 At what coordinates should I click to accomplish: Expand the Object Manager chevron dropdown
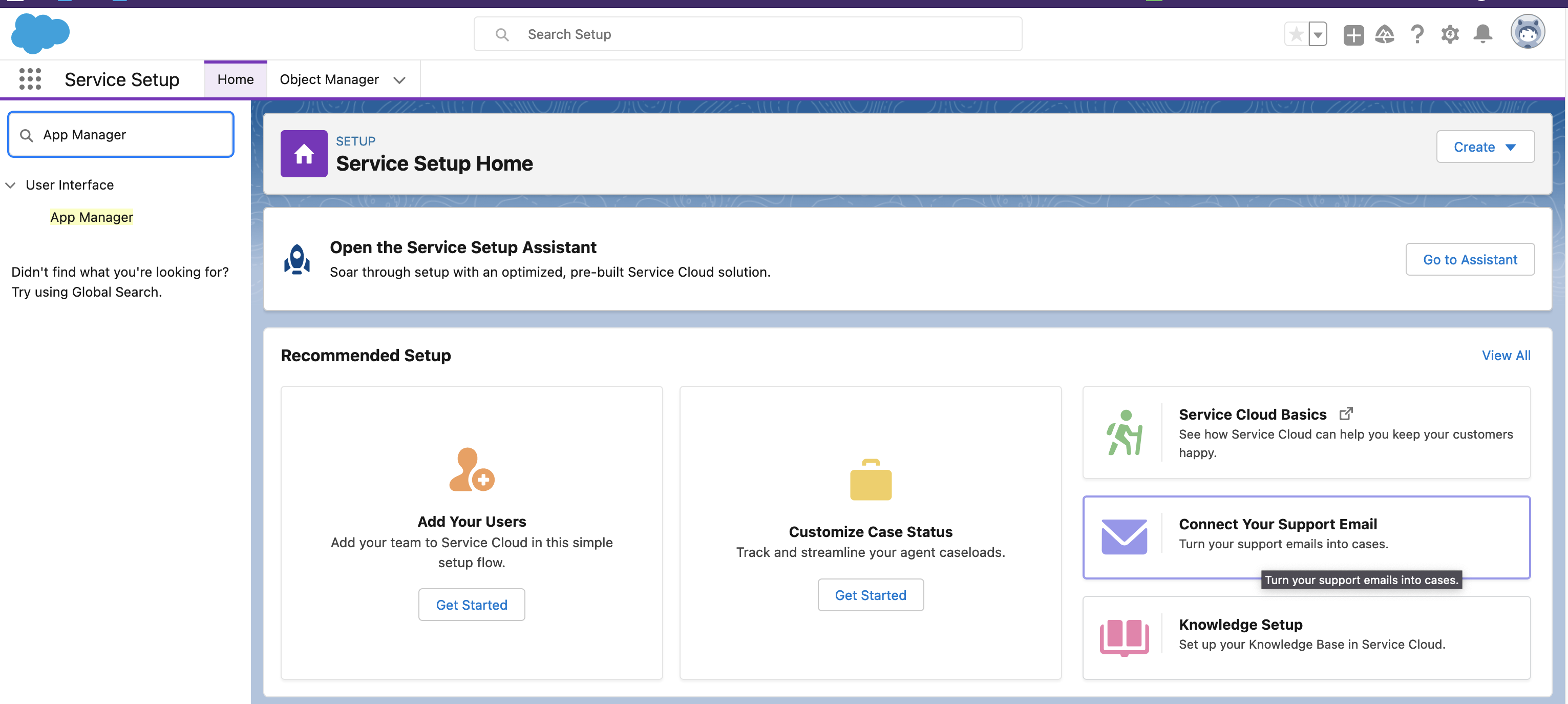(399, 78)
